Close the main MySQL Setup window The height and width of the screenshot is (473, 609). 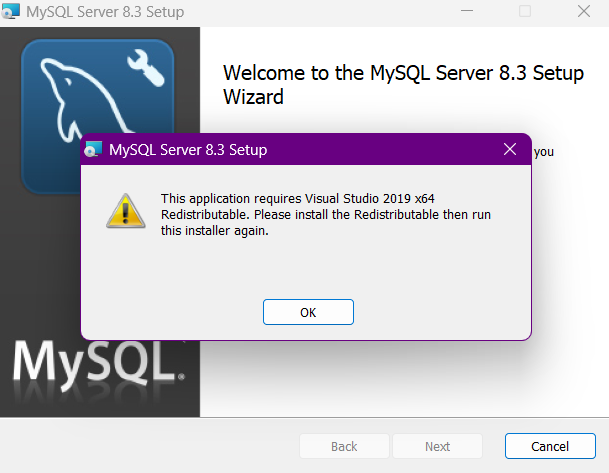584,11
